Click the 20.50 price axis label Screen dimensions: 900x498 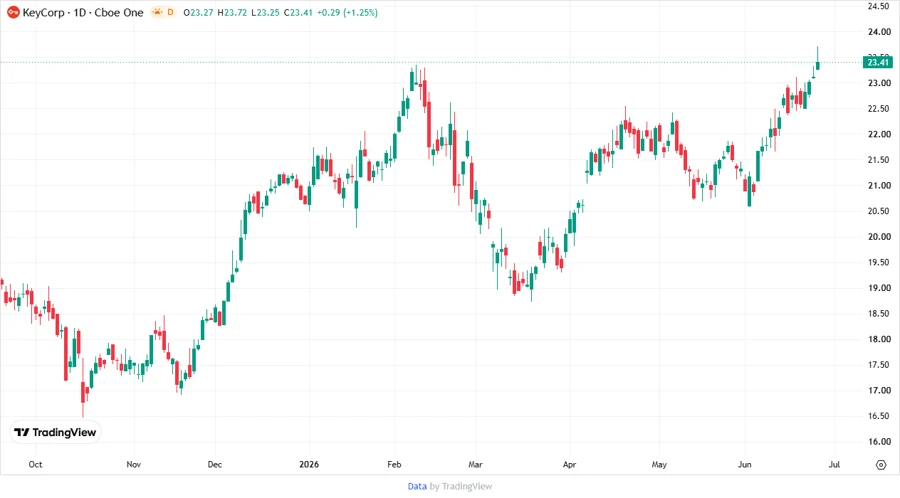click(879, 211)
